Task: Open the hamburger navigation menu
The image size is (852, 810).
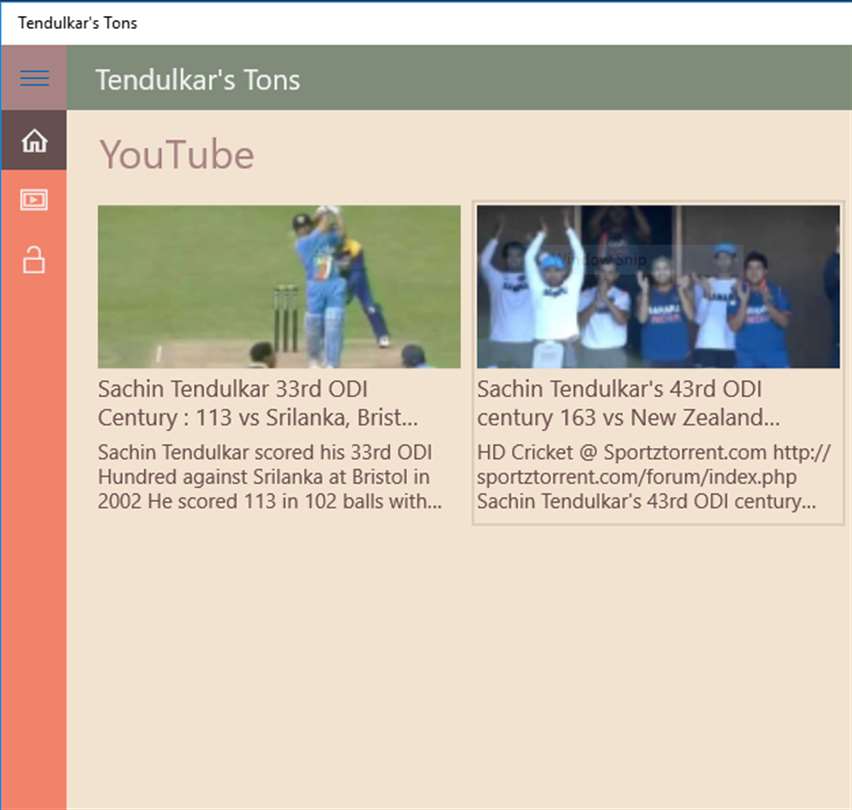Action: [34, 78]
